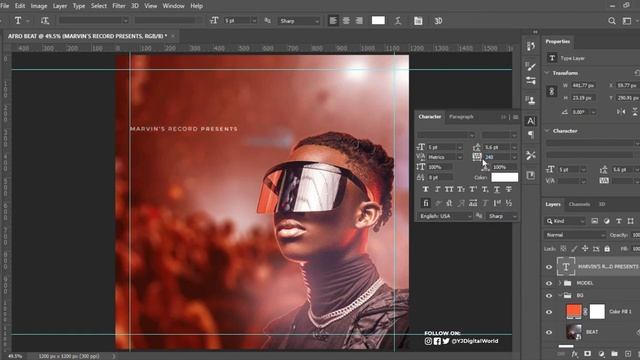This screenshot has height=360, width=640.
Task: Toggle Faux Bold in Character panel
Action: click(x=426, y=189)
